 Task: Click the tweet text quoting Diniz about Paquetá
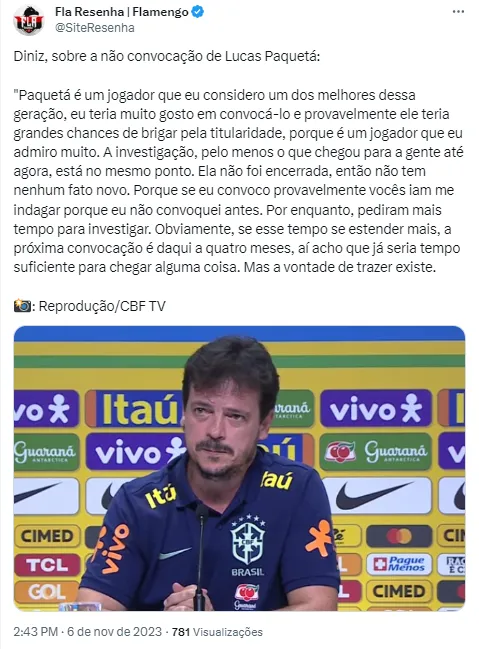[x=238, y=181]
